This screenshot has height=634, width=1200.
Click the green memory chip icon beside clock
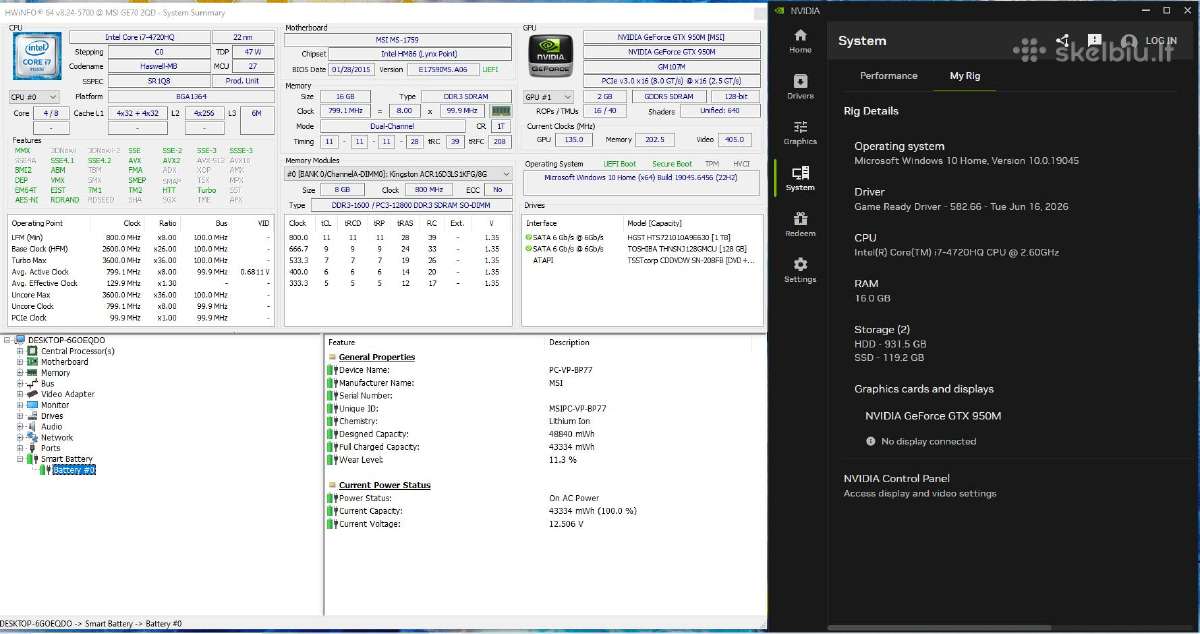502,111
